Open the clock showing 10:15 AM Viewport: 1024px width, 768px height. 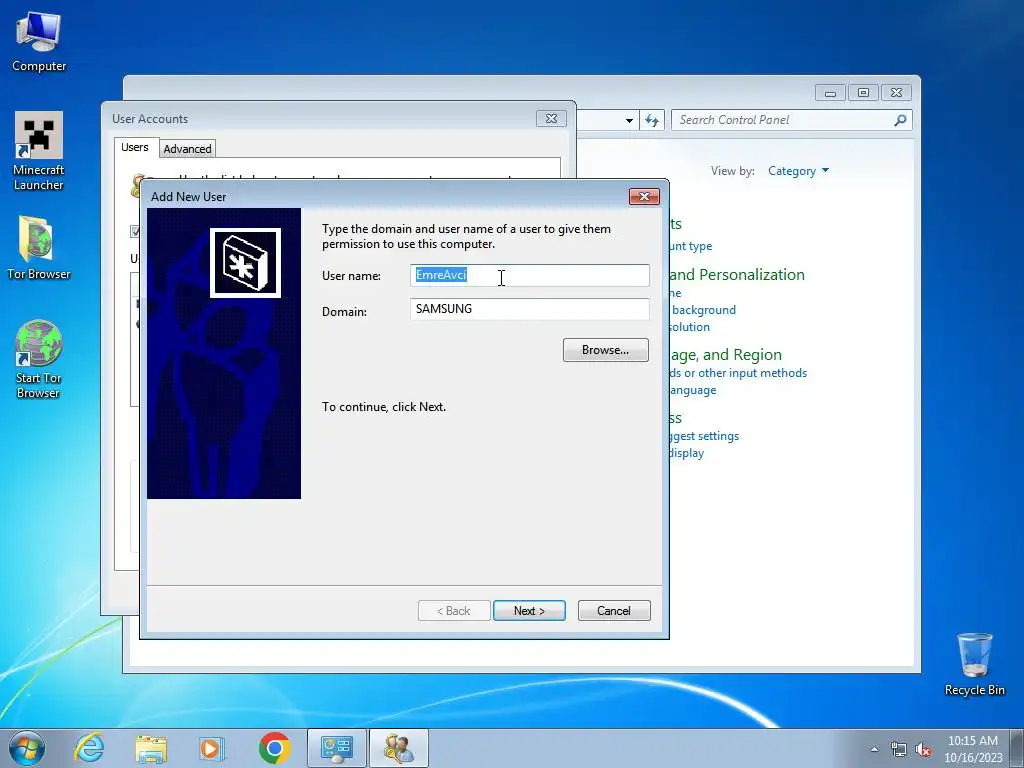coord(972,748)
